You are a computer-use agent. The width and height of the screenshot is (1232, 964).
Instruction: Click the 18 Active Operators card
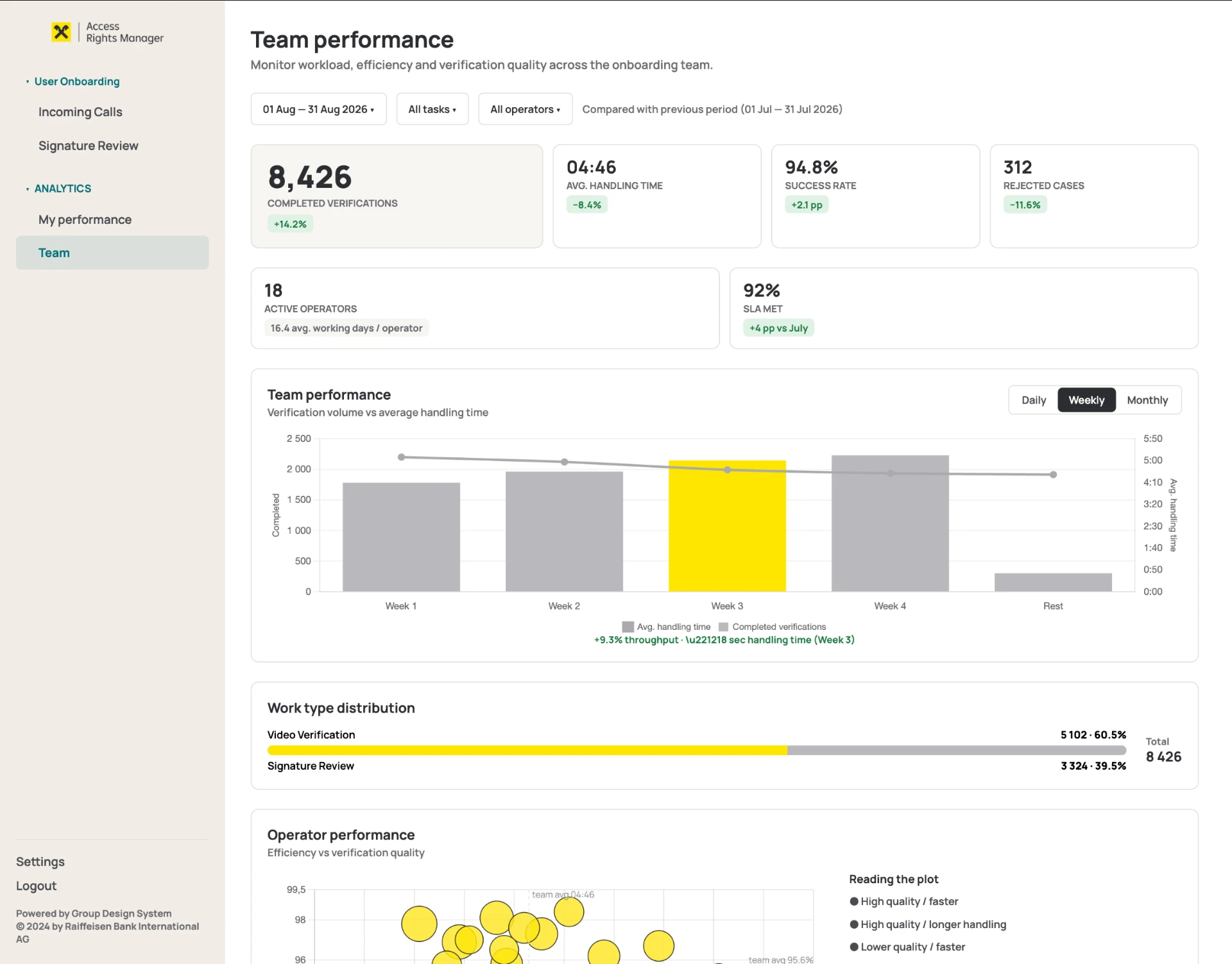click(485, 309)
